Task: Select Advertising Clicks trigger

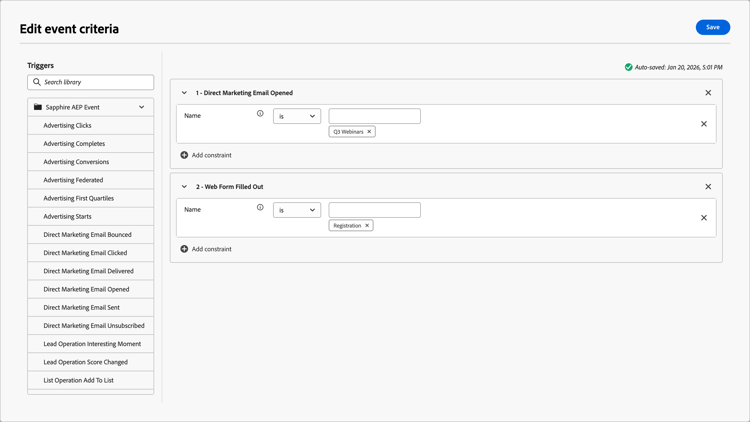Action: [x=68, y=126]
